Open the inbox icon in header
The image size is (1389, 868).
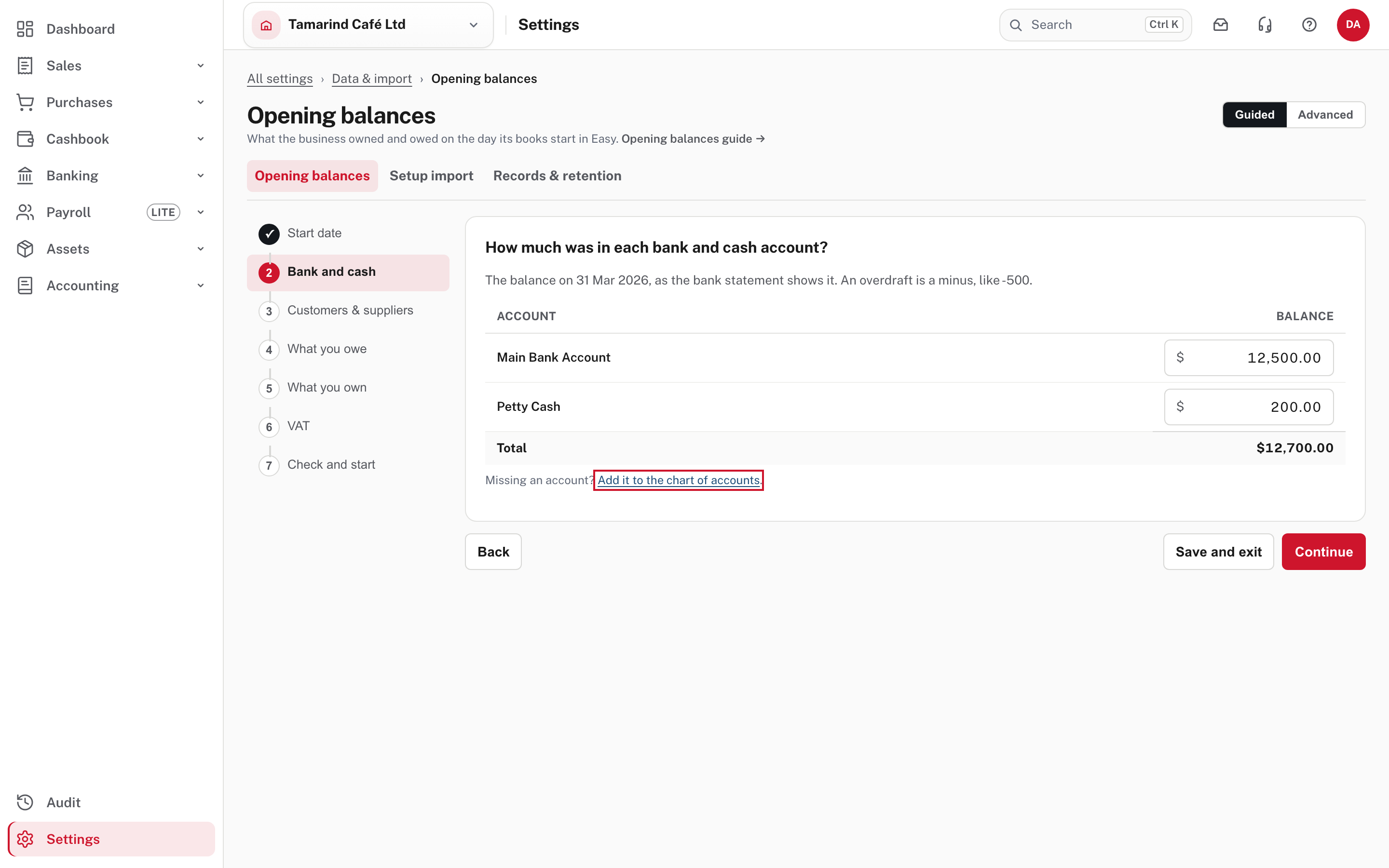[1220, 25]
